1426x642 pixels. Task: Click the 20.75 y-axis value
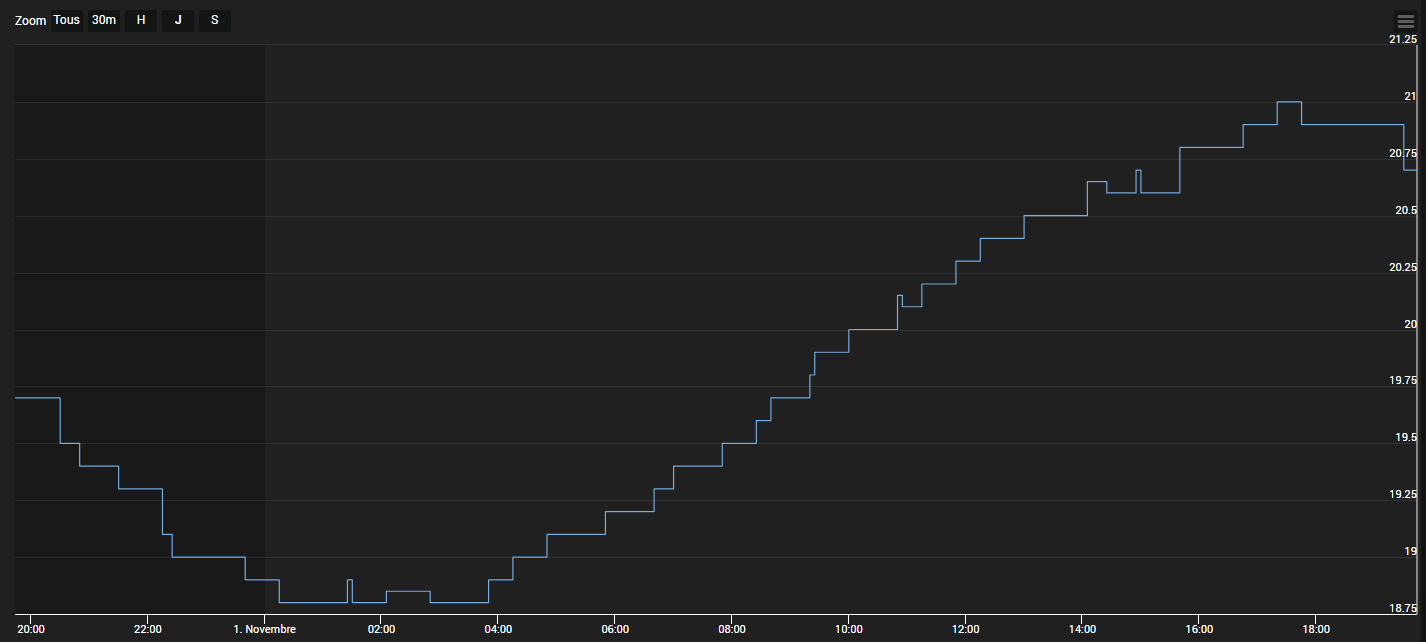coord(1403,153)
